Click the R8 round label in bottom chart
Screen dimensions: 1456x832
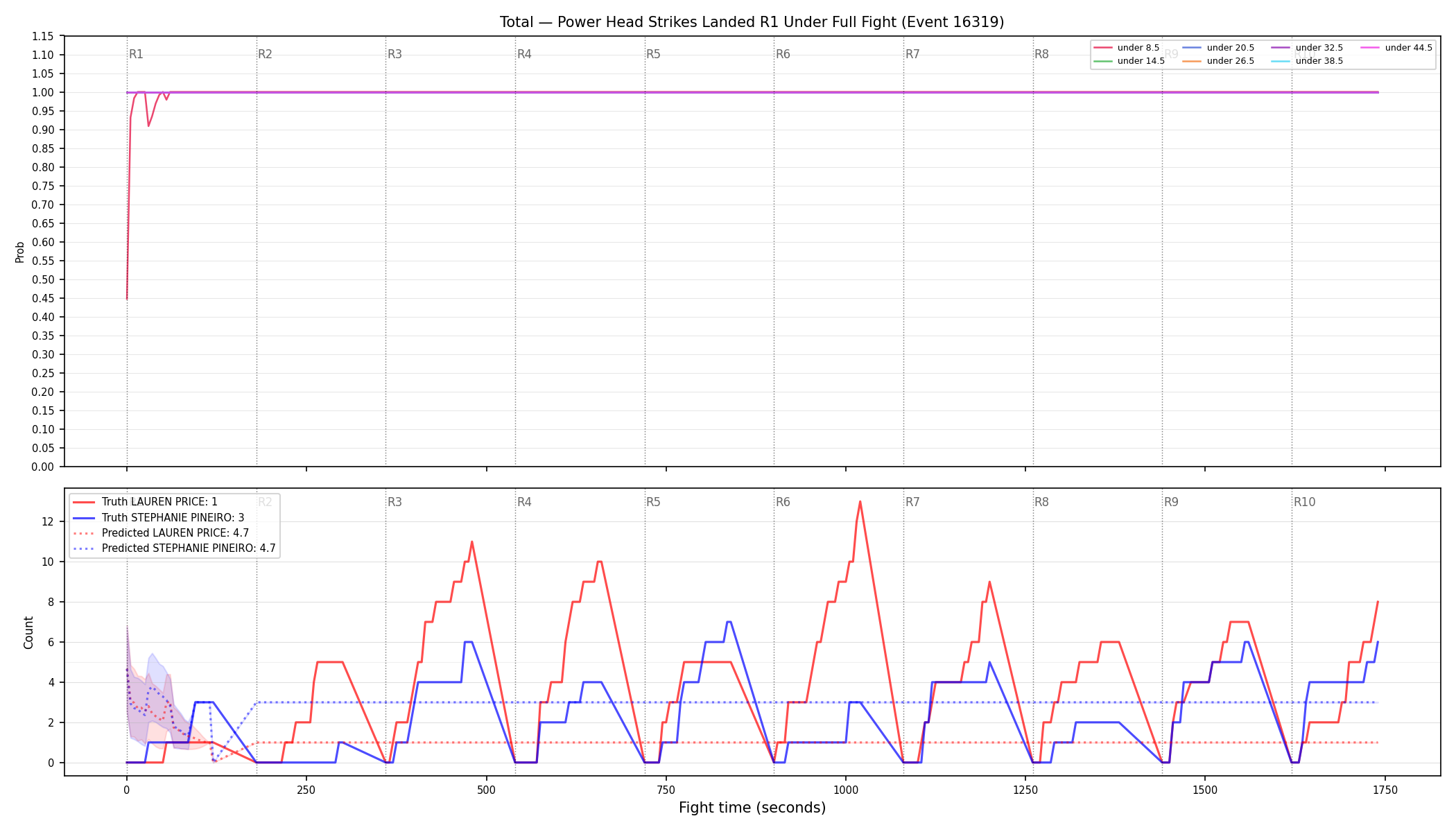[x=1042, y=502]
